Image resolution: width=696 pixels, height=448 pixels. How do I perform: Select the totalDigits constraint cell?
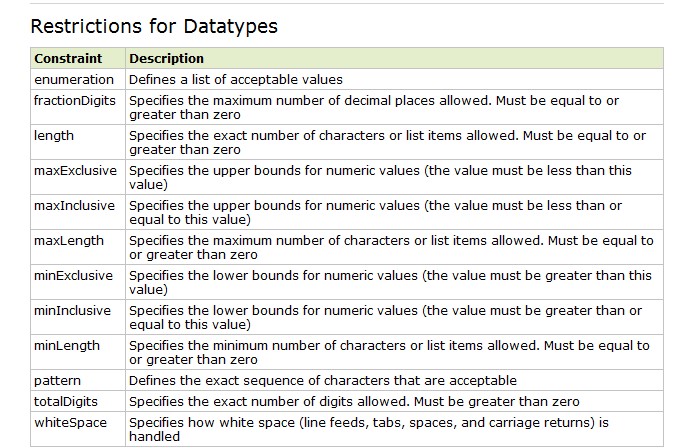click(78, 401)
